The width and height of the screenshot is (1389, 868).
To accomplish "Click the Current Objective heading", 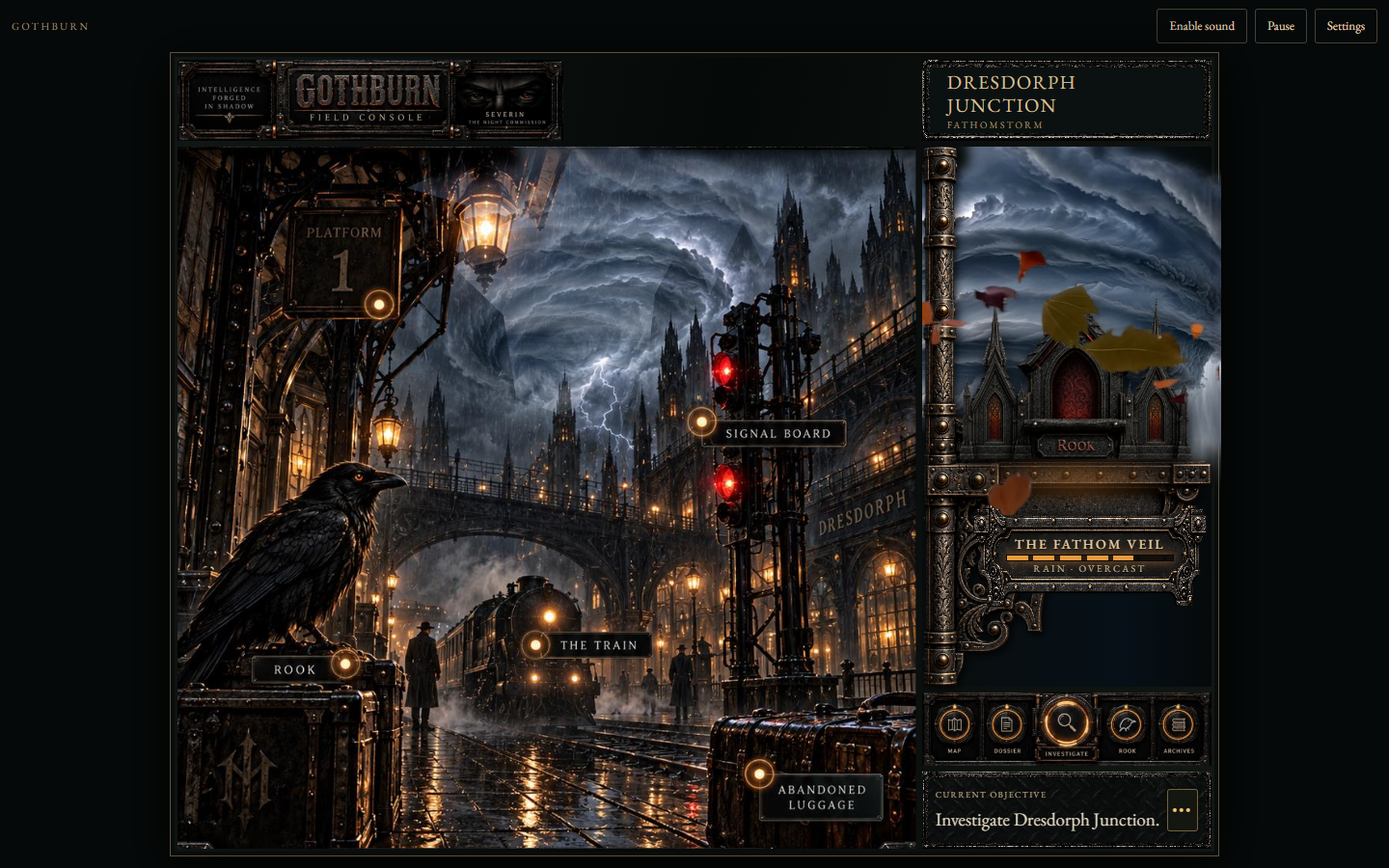I will tap(991, 795).
